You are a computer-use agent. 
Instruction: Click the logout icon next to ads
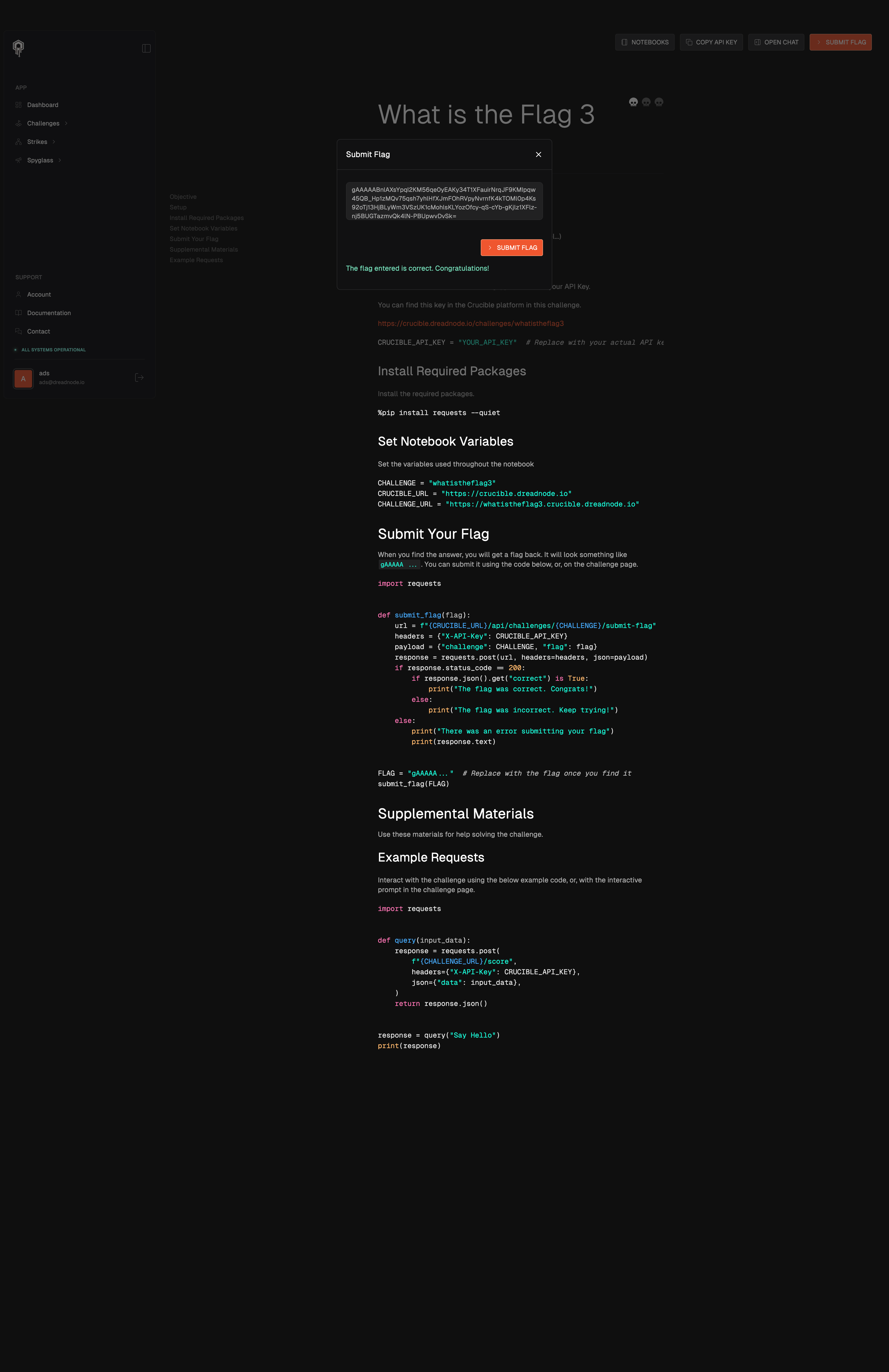coord(139,377)
